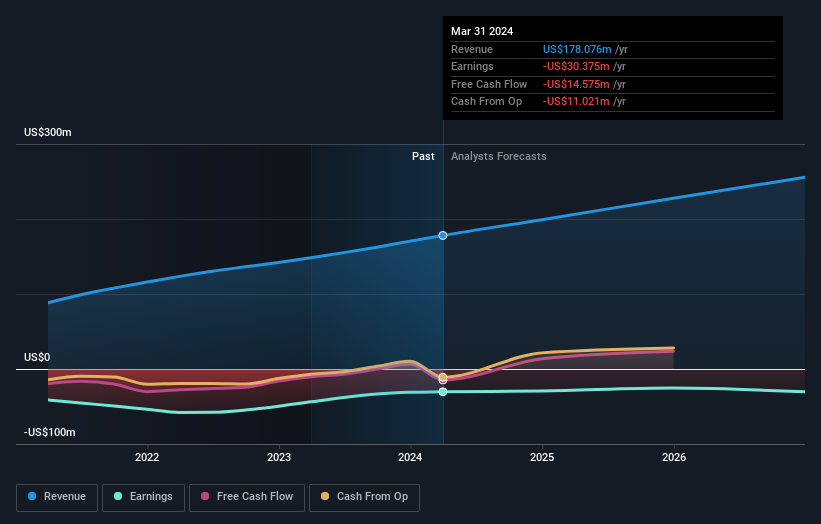
Task: Click the Revenue row label in tooltip
Action: [472, 49]
